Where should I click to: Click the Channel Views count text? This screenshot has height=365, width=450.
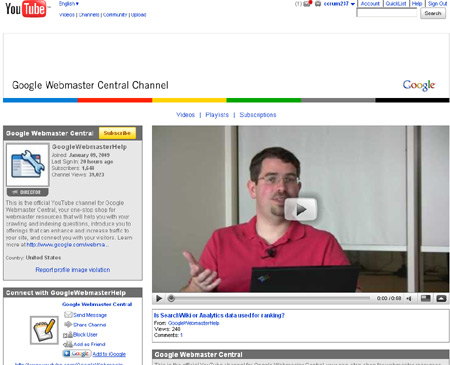78,174
